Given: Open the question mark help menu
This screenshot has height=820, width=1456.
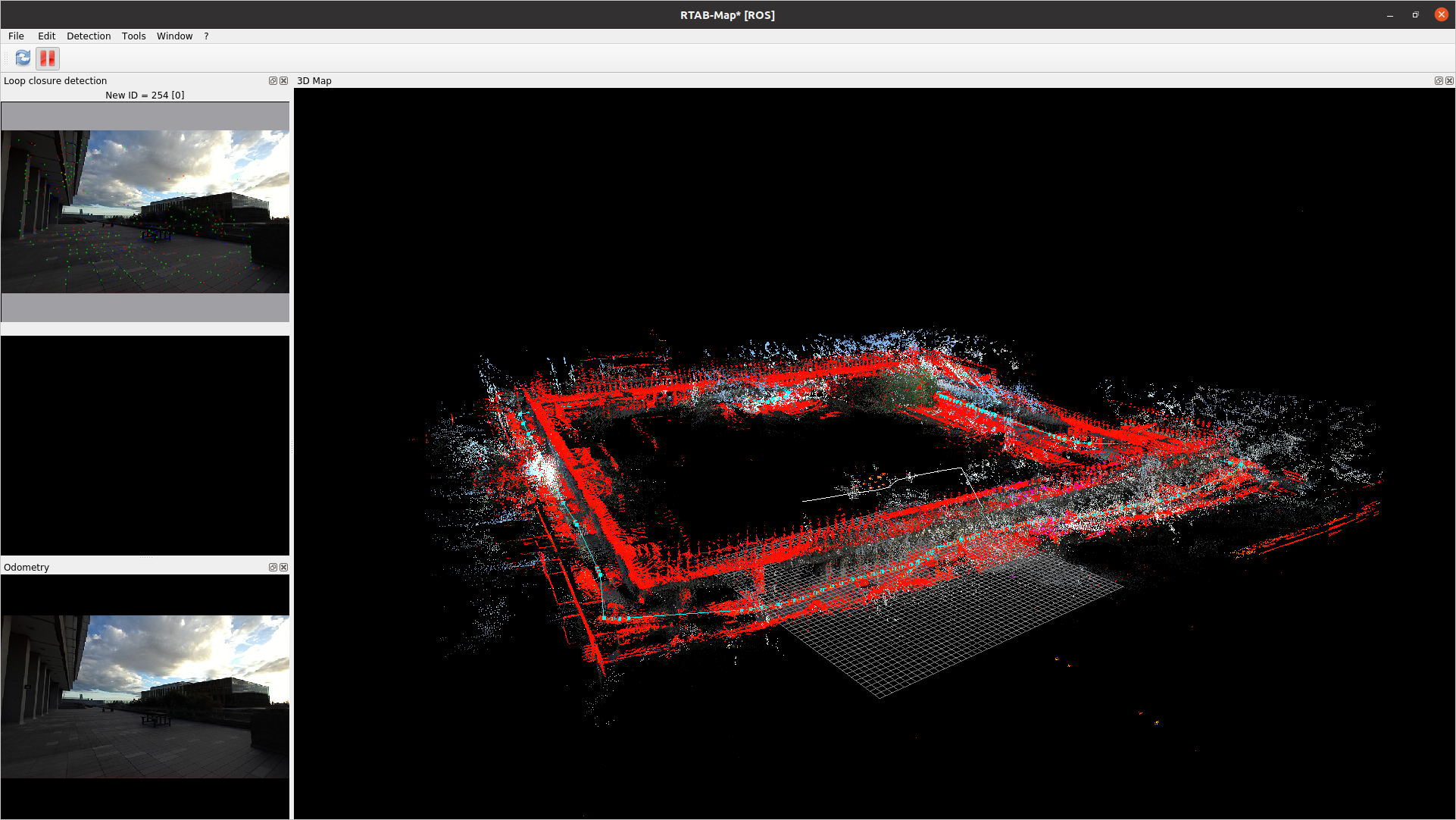Looking at the screenshot, I should click(206, 36).
